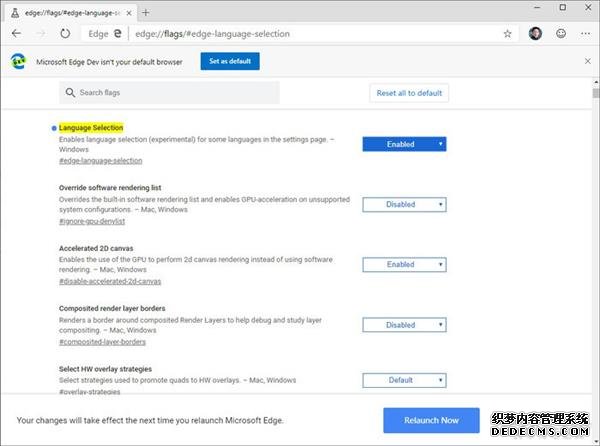Dismiss the default browser notification bar
The height and width of the screenshot is (446, 600).
click(x=588, y=61)
